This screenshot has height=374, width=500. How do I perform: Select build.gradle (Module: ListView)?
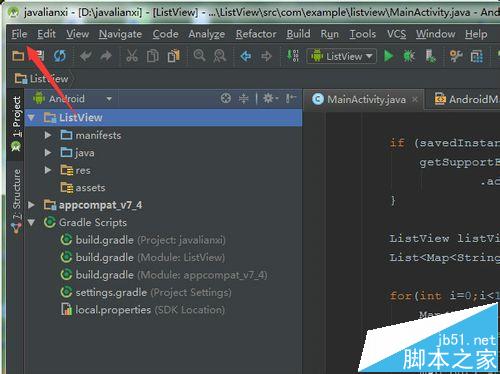(x=143, y=257)
